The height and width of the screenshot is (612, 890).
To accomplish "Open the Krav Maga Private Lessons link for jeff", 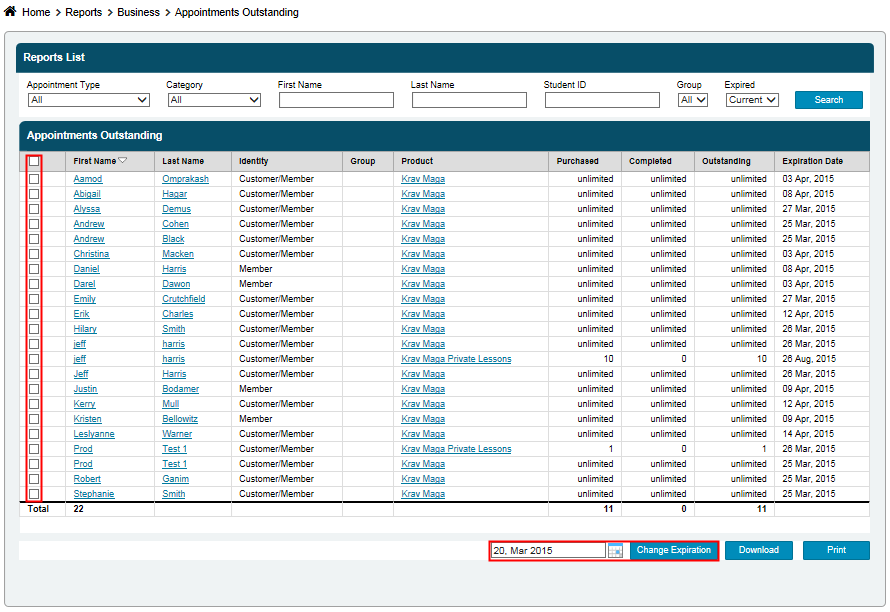I will click(x=456, y=359).
